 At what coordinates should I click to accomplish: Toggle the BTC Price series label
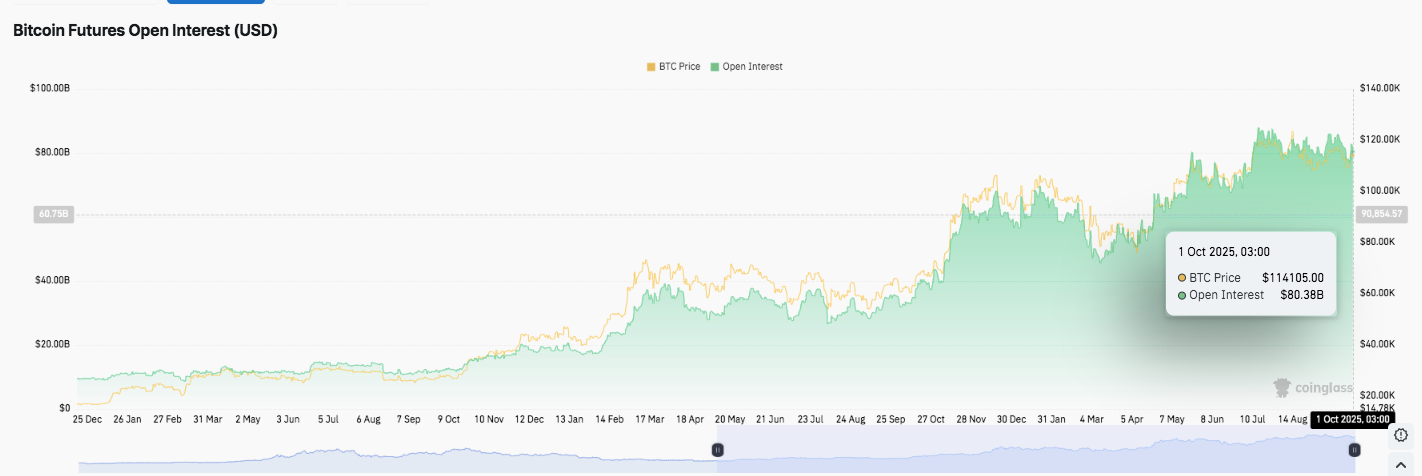(679, 67)
